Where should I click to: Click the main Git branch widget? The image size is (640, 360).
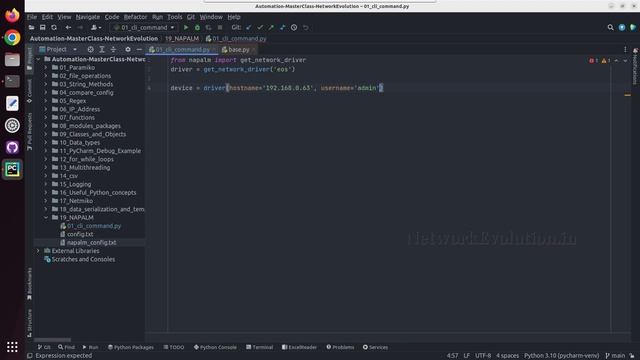[x=615, y=356]
